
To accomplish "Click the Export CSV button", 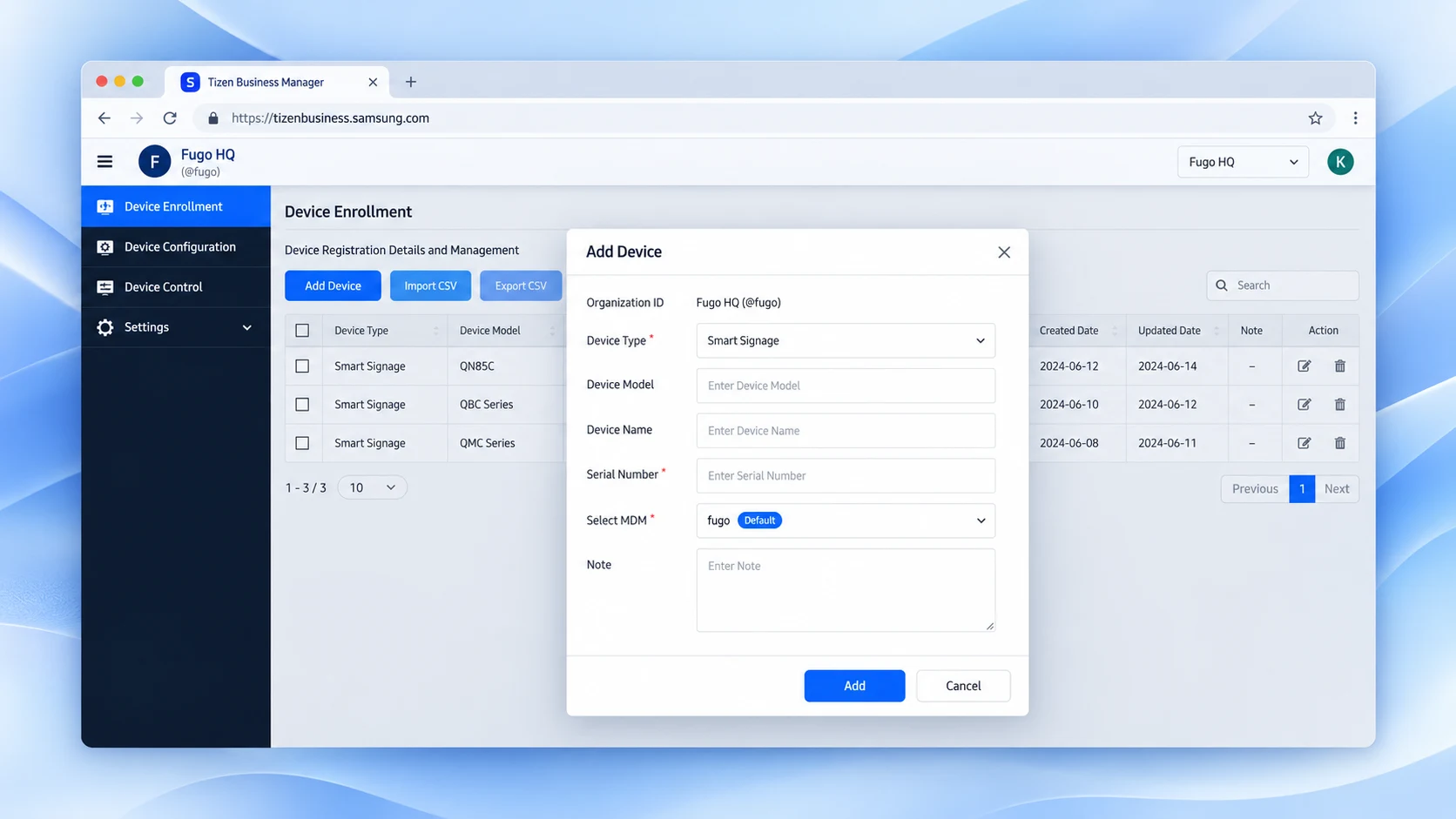I will click(521, 285).
